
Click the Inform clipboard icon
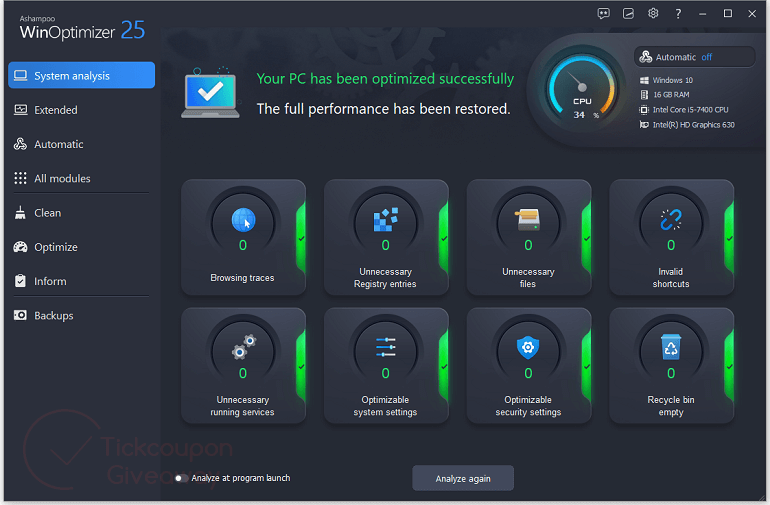point(20,281)
